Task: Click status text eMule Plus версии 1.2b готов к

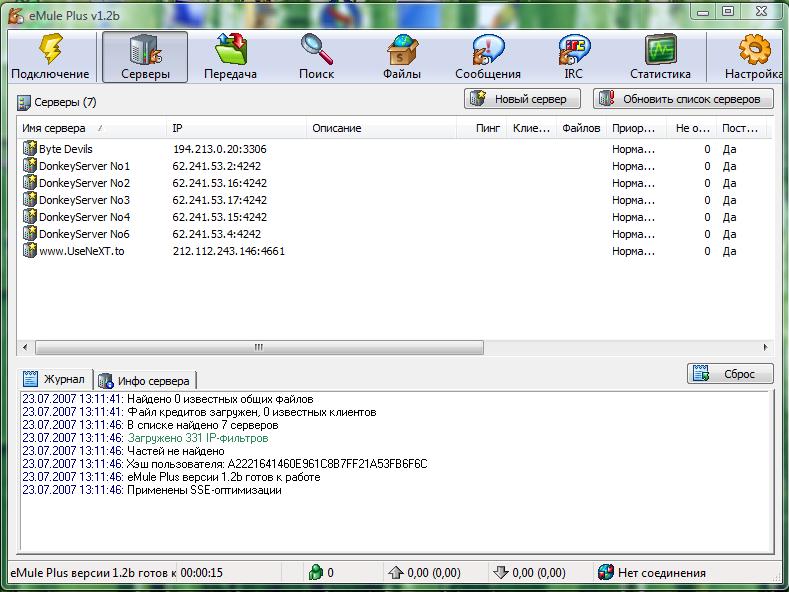Action: click(93, 573)
